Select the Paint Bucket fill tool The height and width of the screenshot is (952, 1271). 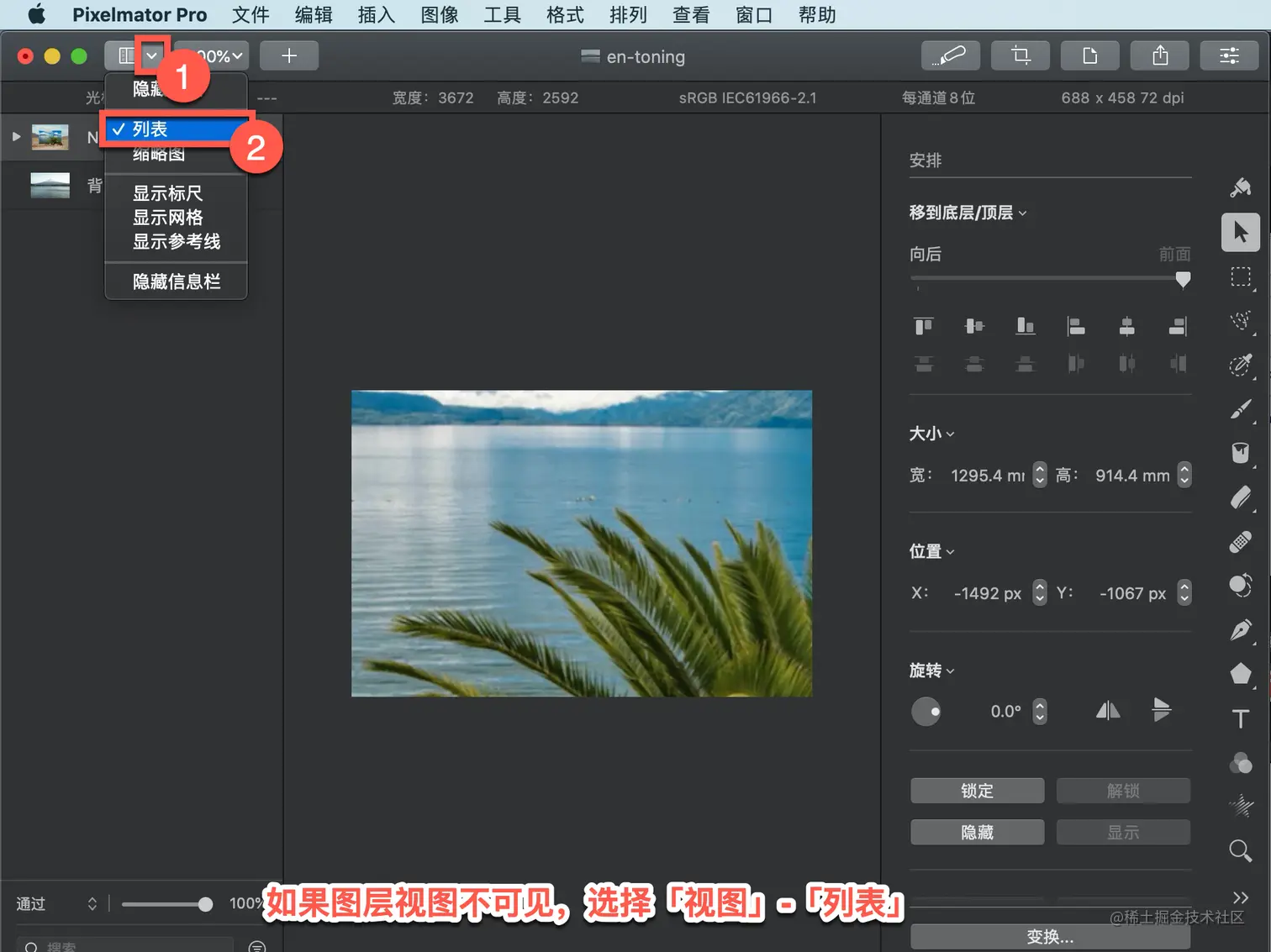(1241, 453)
